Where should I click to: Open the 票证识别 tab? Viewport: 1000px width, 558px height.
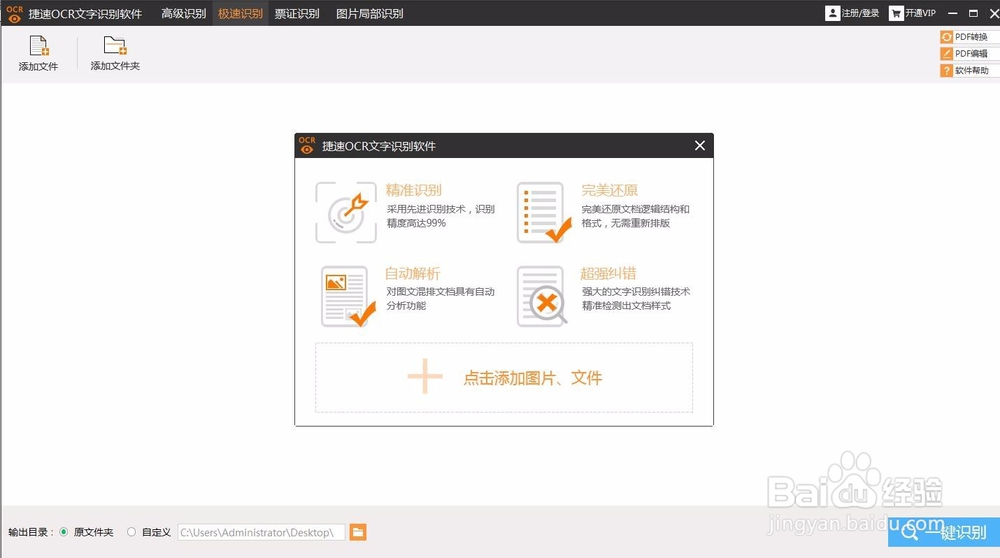[x=297, y=13]
